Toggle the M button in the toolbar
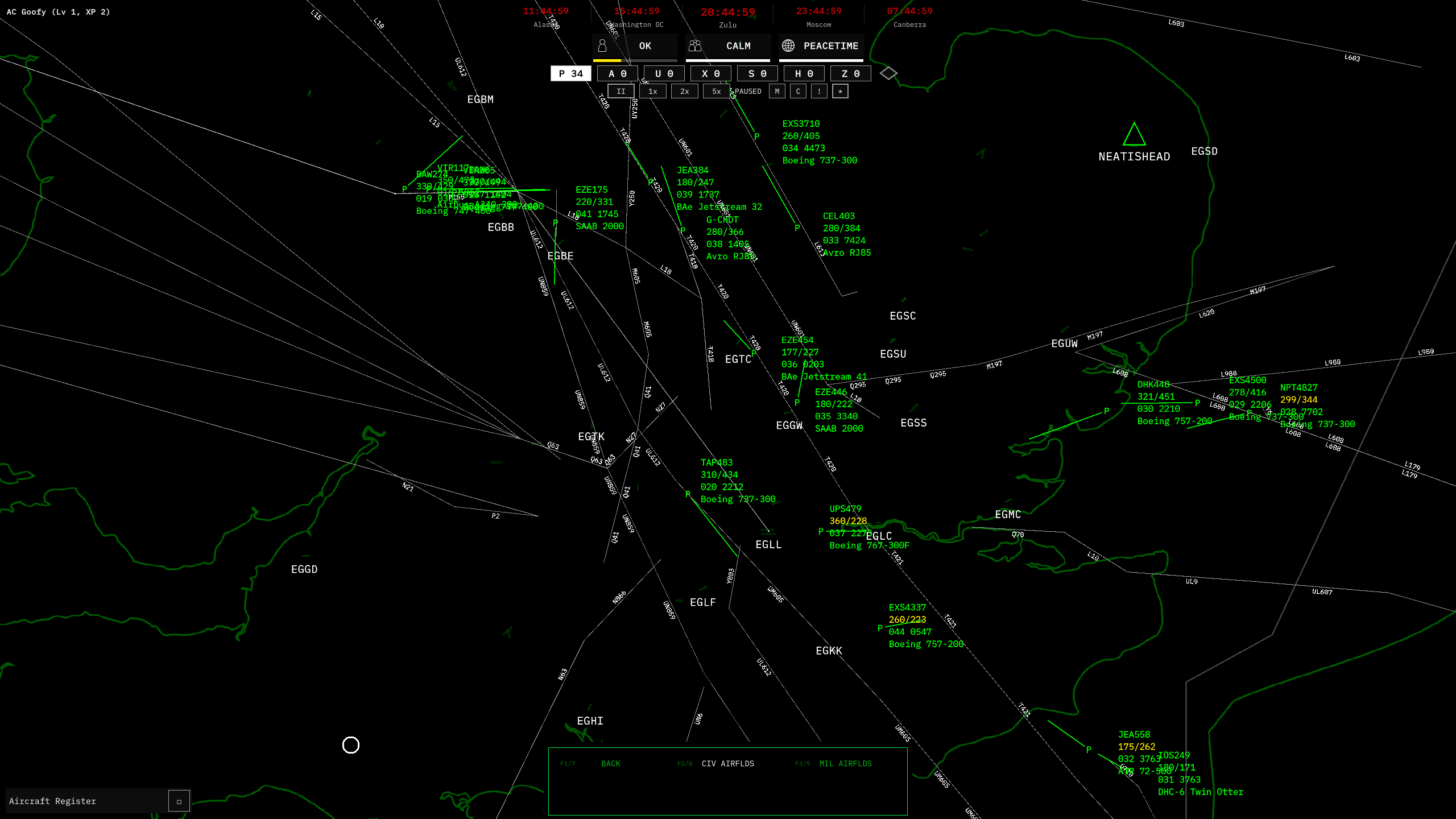The image size is (1456, 819). point(777,91)
